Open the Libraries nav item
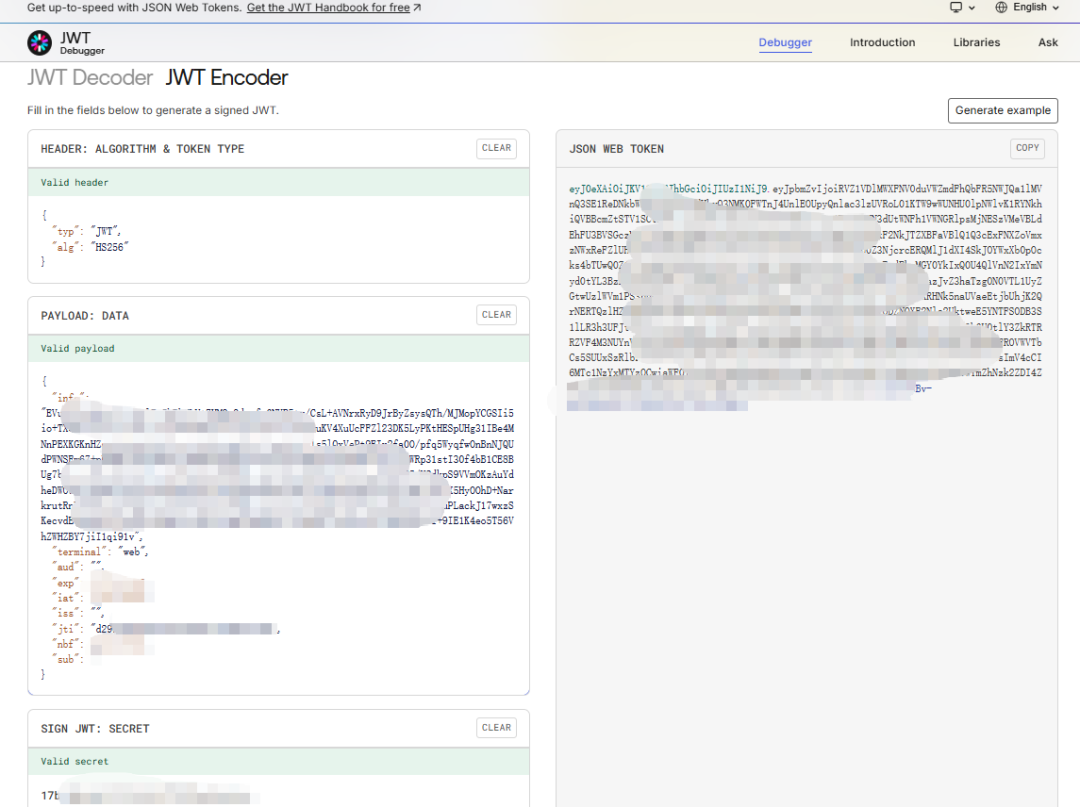Screen dimensions: 1080x807 pos(976,42)
